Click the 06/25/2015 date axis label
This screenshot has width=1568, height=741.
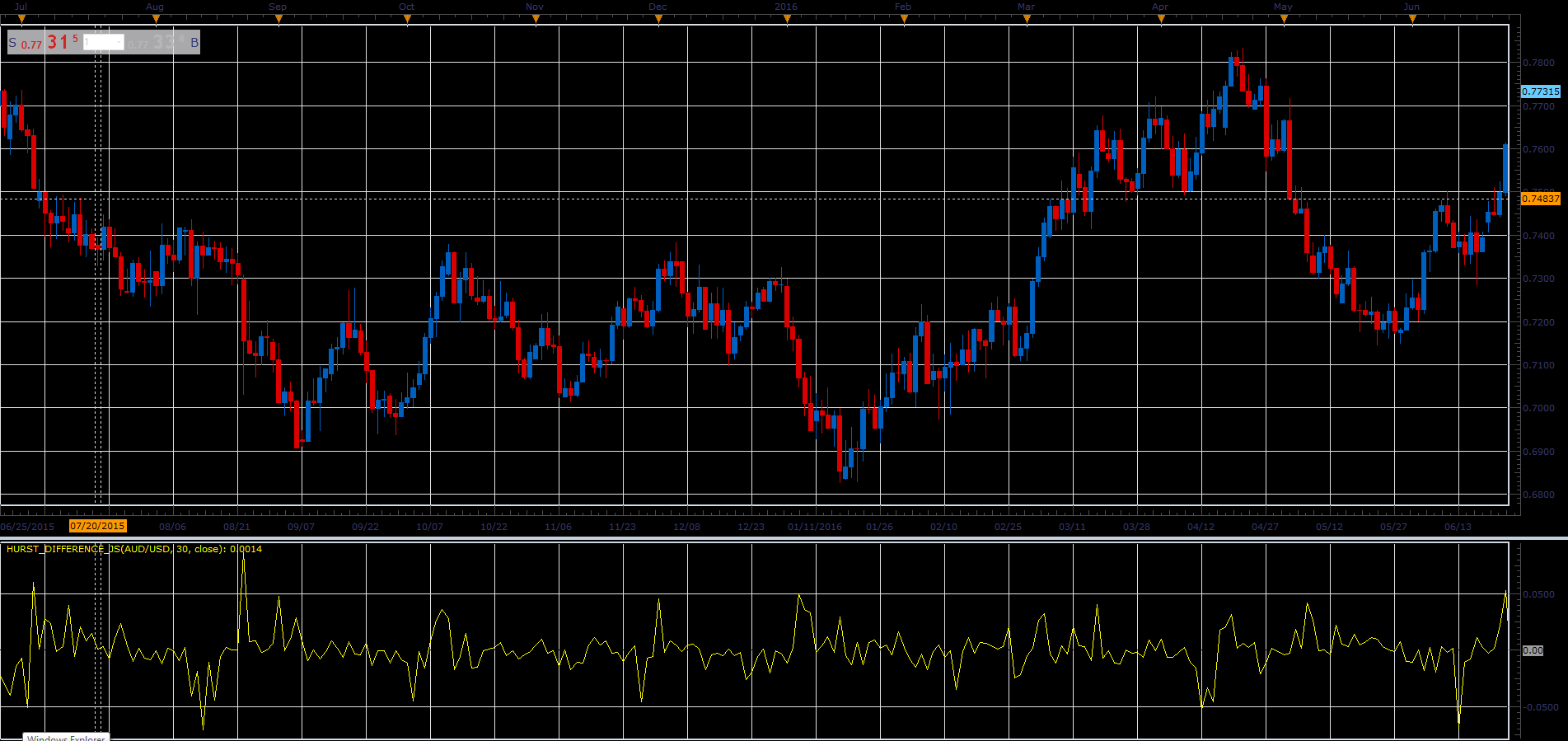pyautogui.click(x=27, y=527)
